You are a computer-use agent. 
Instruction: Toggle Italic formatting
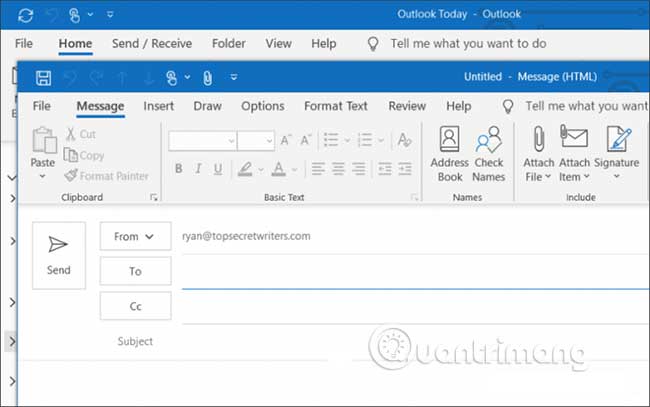pyautogui.click(x=198, y=169)
